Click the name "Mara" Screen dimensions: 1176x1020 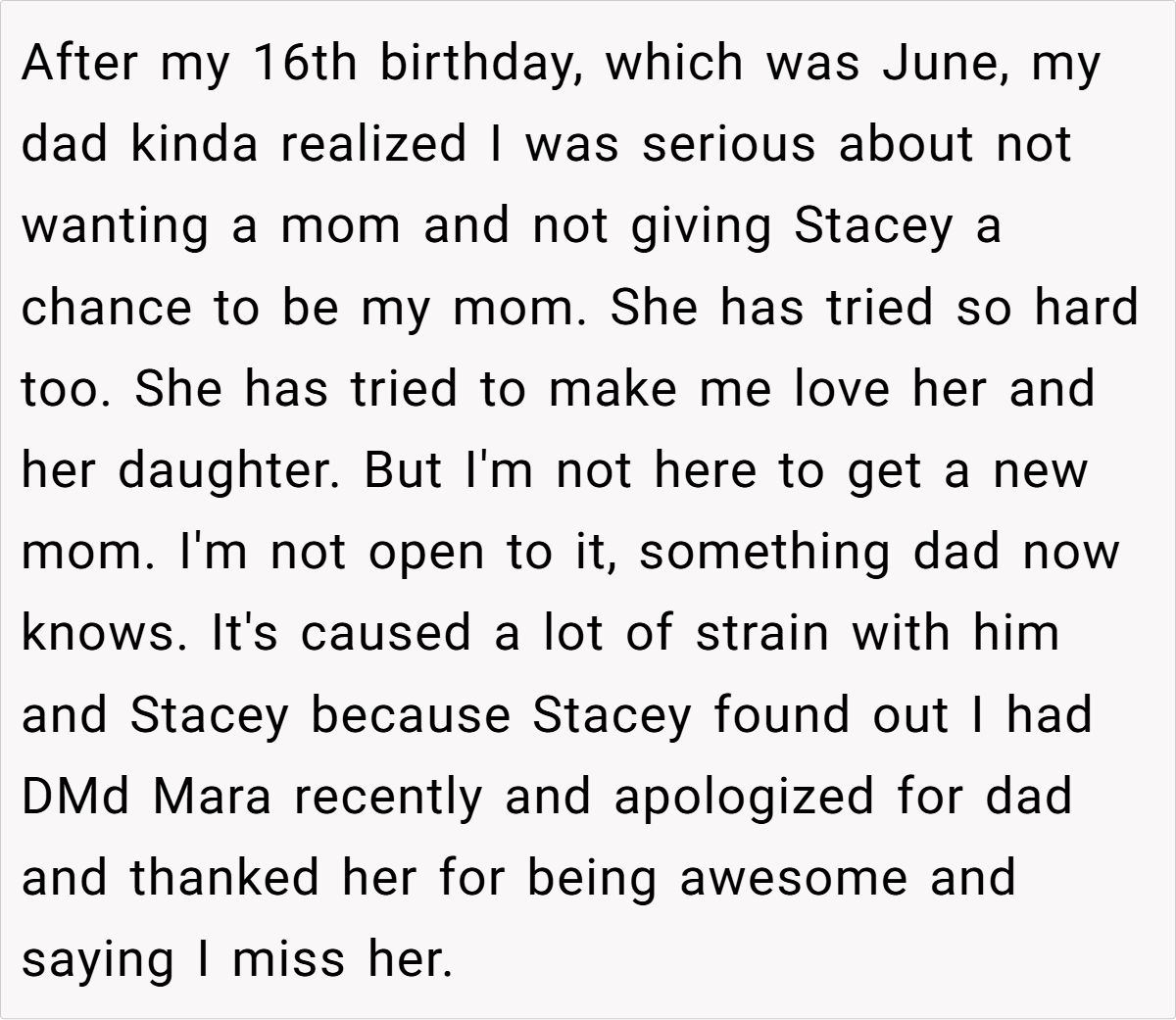211,796
